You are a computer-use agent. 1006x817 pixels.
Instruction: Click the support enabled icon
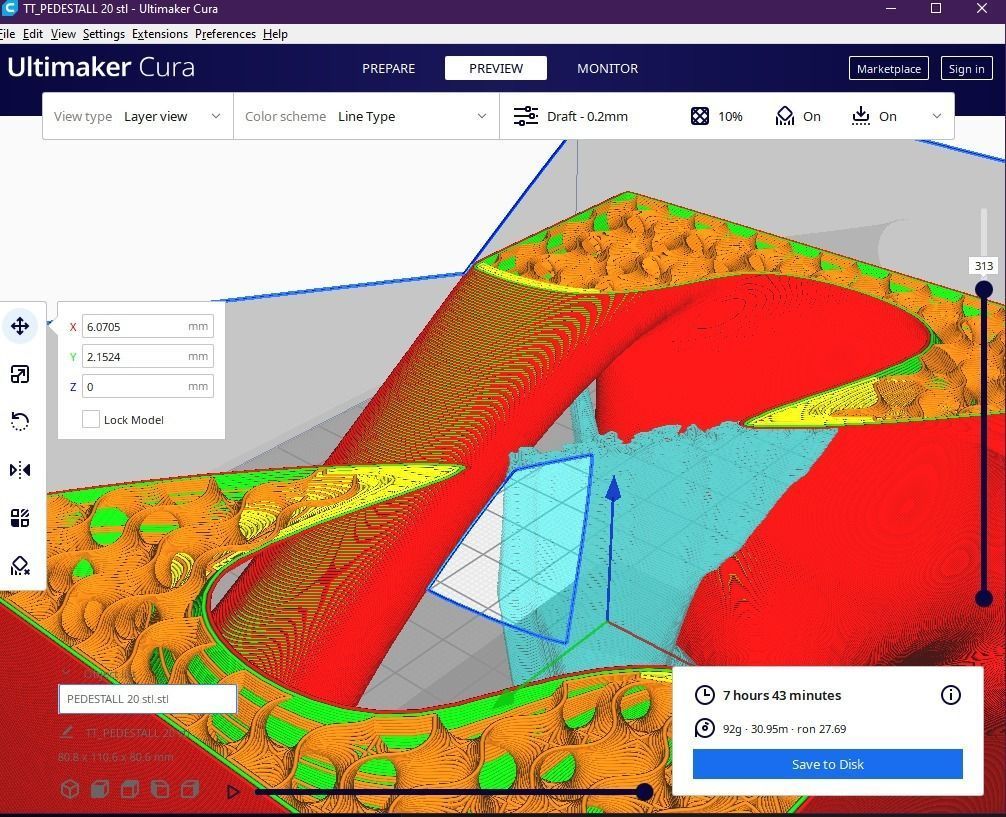click(785, 116)
